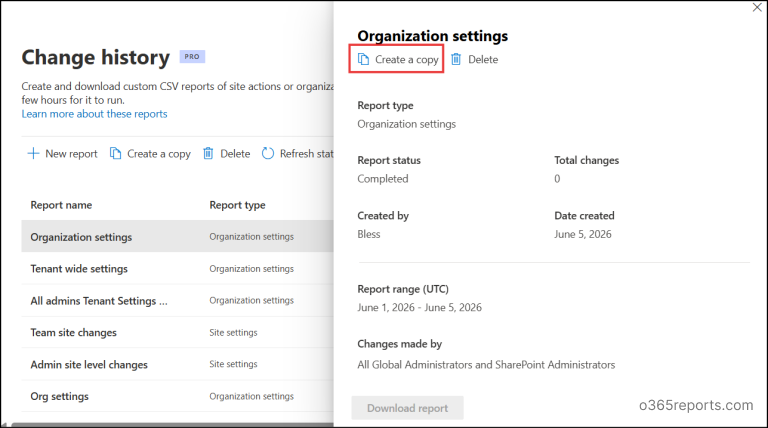
Task: Click the trash icon in the details panel
Action: tap(456, 59)
